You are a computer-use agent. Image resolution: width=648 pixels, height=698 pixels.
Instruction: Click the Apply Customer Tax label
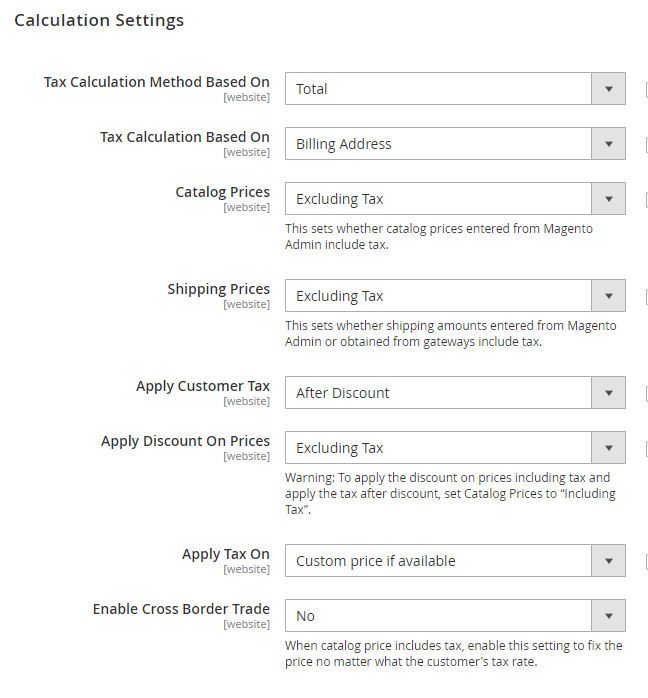[203, 386]
